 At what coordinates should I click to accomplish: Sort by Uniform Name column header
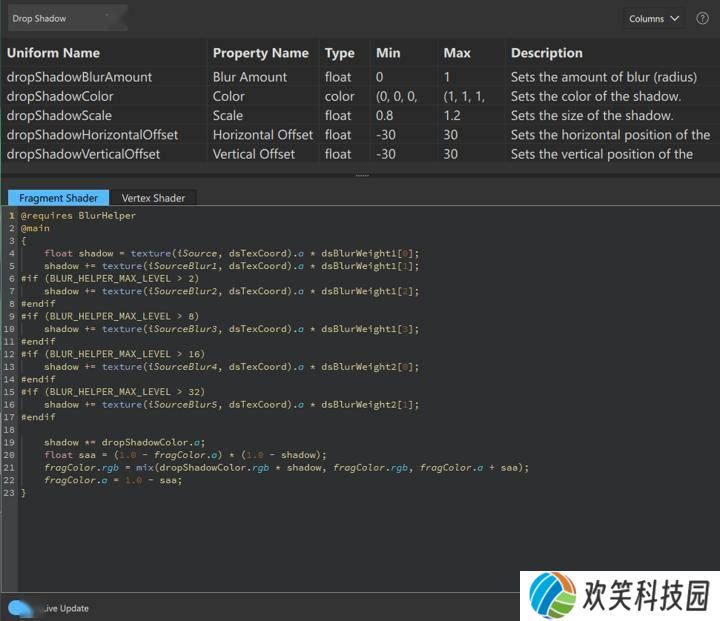pos(53,53)
